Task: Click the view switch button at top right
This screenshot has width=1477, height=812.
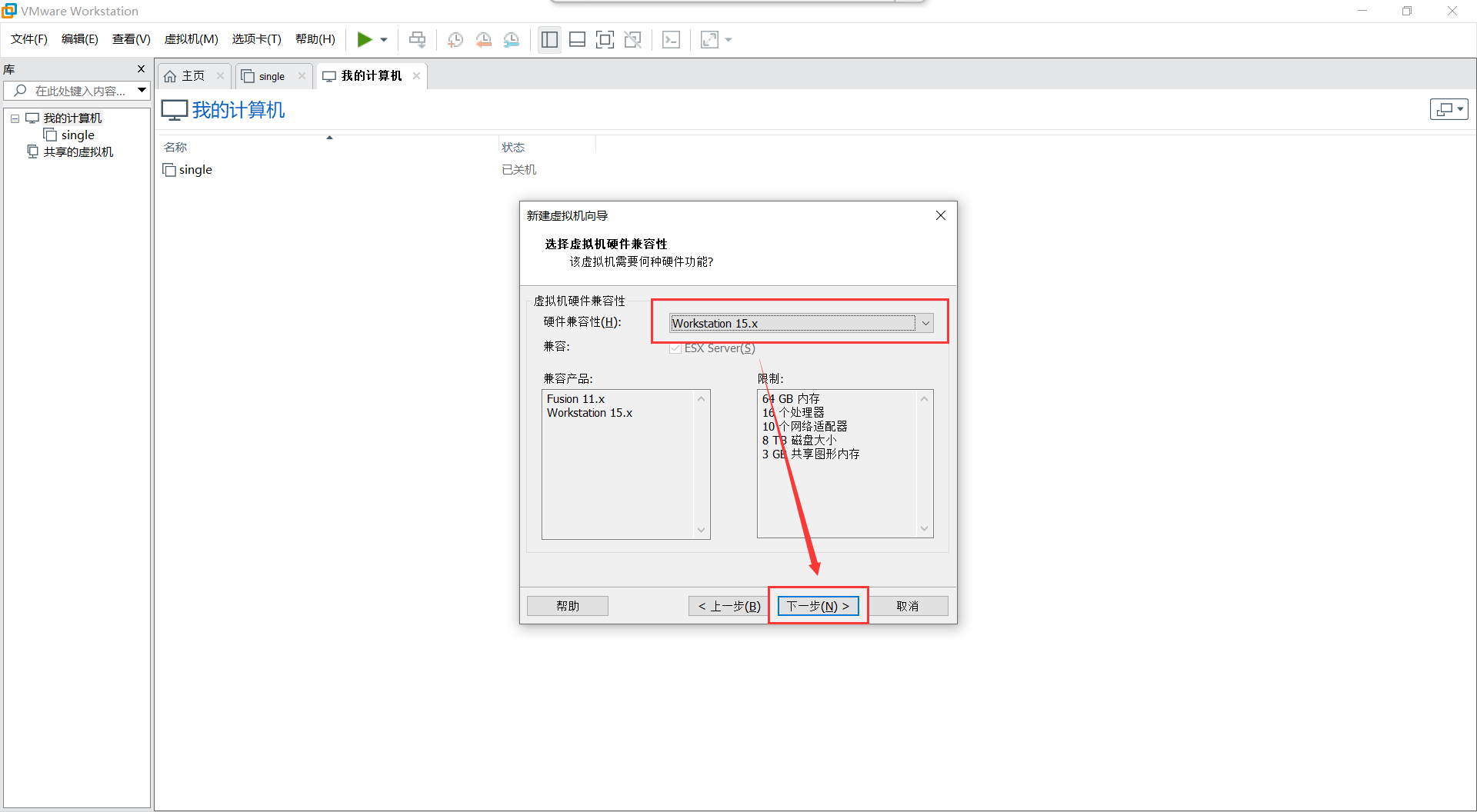Action: point(1449,109)
